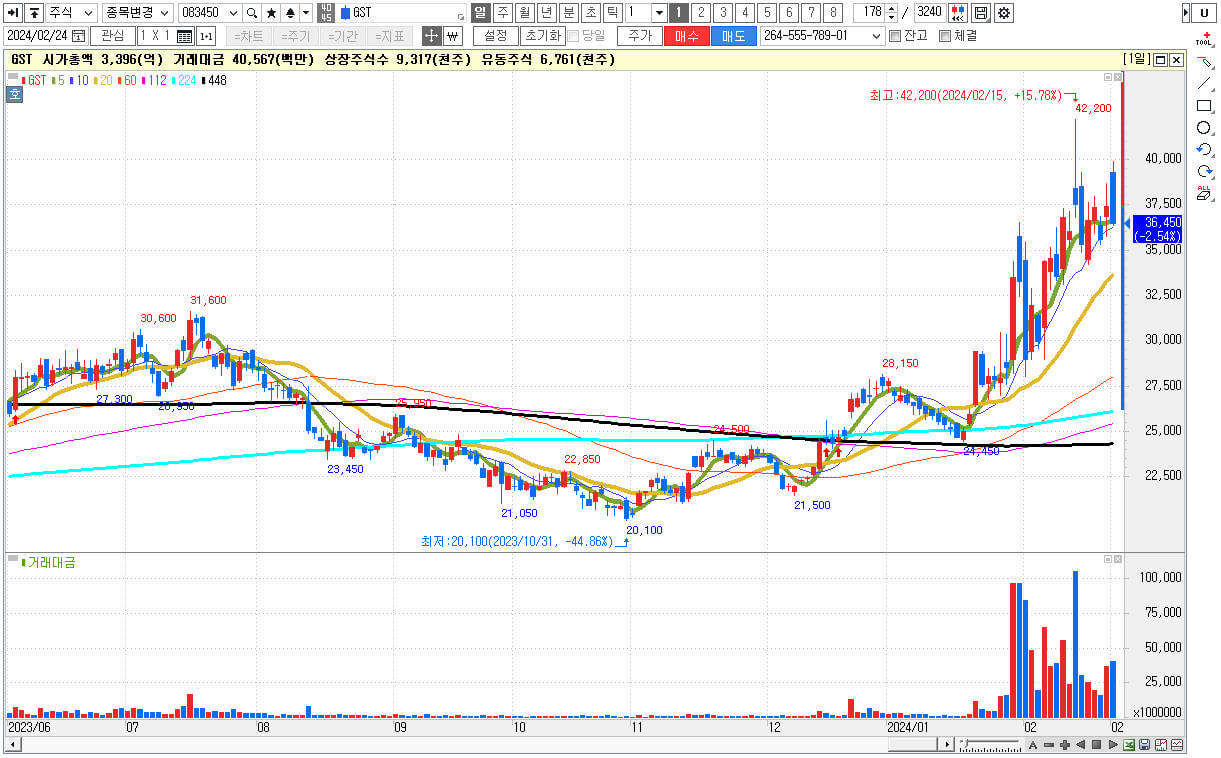This screenshot has width=1221, height=758.
Task: Toggle the 당일 checkbox
Action: click(573, 36)
